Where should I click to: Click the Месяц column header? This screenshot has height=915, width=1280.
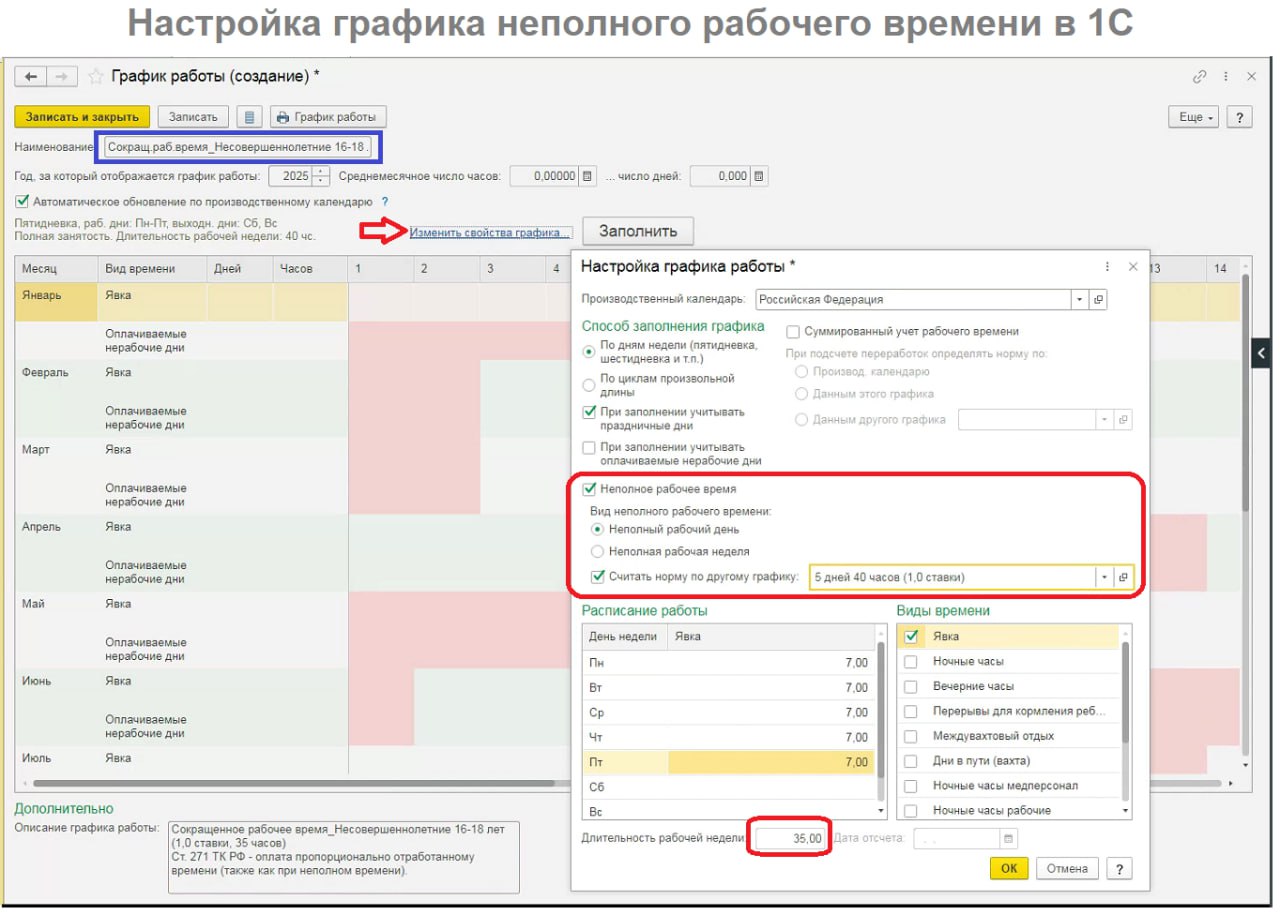[56, 269]
